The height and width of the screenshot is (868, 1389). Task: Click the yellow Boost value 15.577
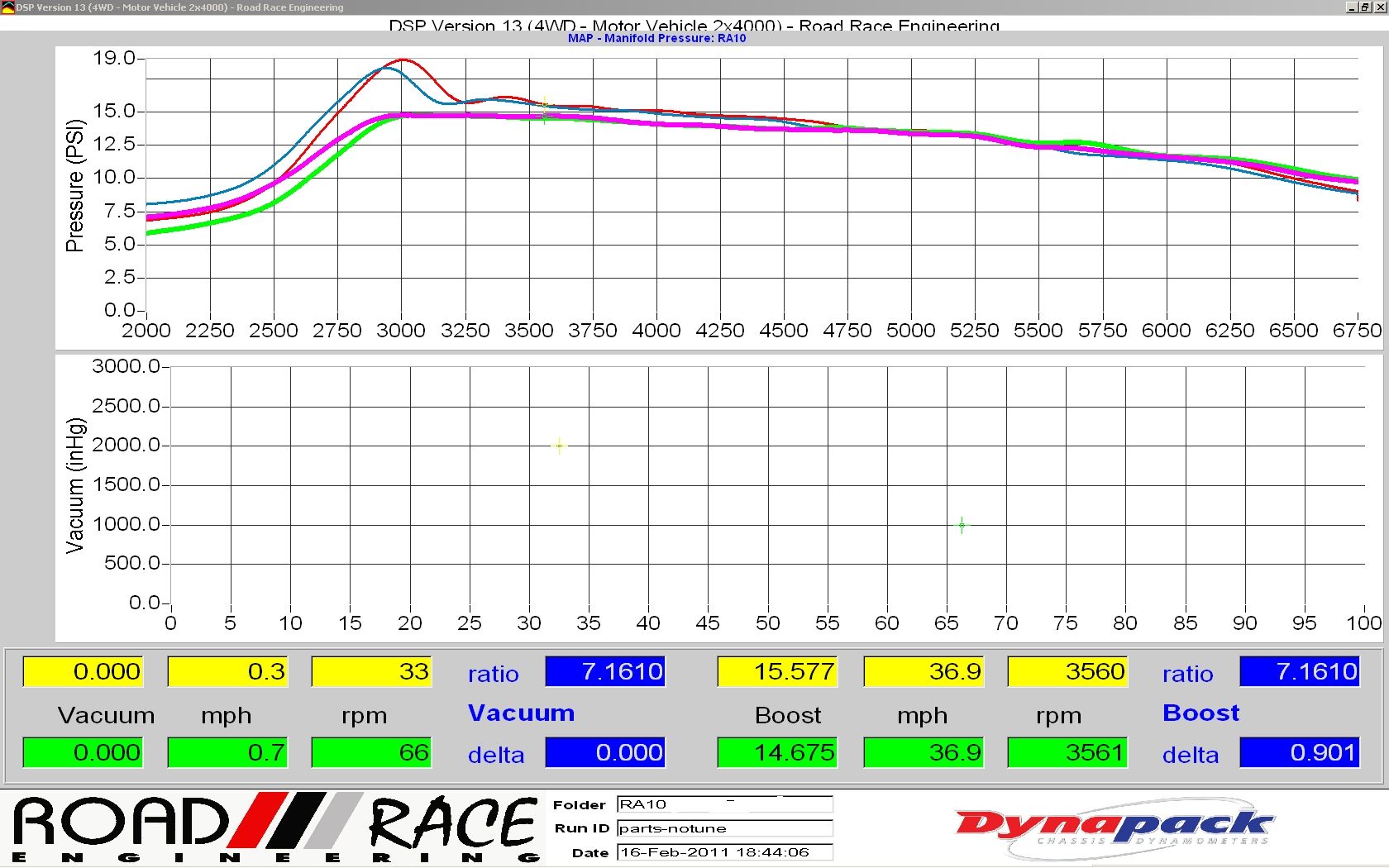777,671
